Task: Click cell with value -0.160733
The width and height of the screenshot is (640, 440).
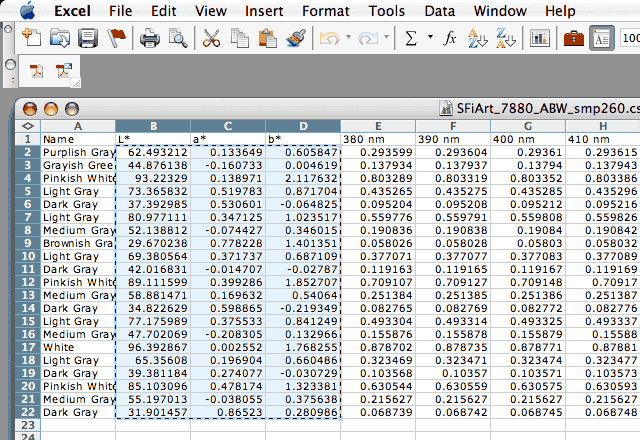Action: click(228, 165)
